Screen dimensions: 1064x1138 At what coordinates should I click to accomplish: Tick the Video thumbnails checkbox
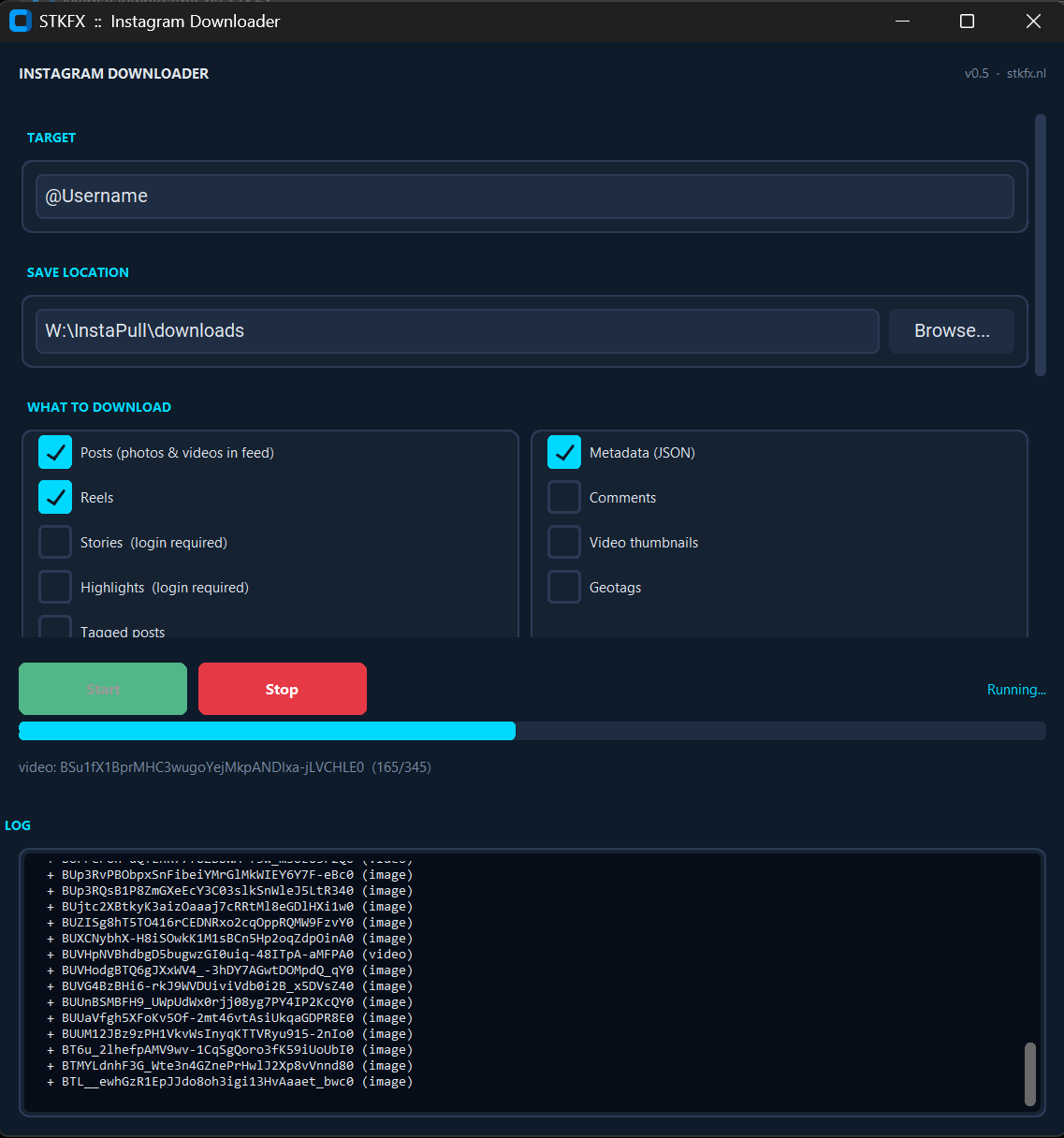tap(564, 542)
